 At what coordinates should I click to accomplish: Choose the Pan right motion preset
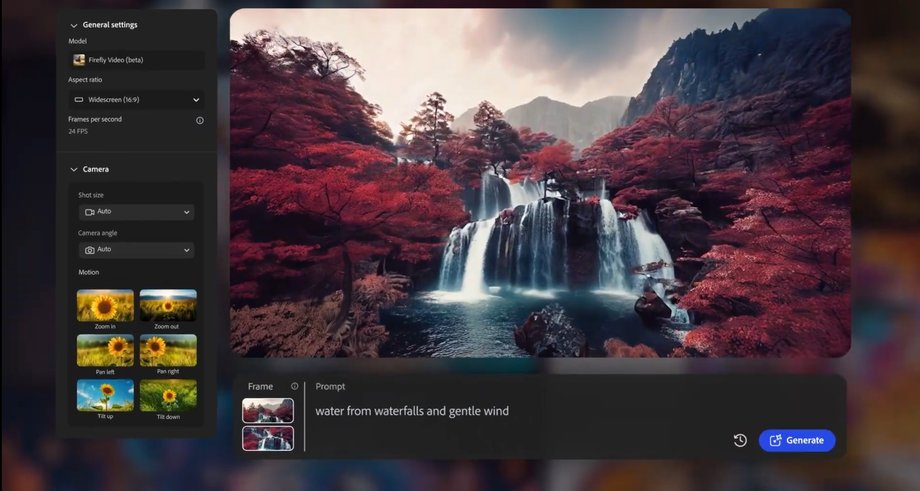168,351
